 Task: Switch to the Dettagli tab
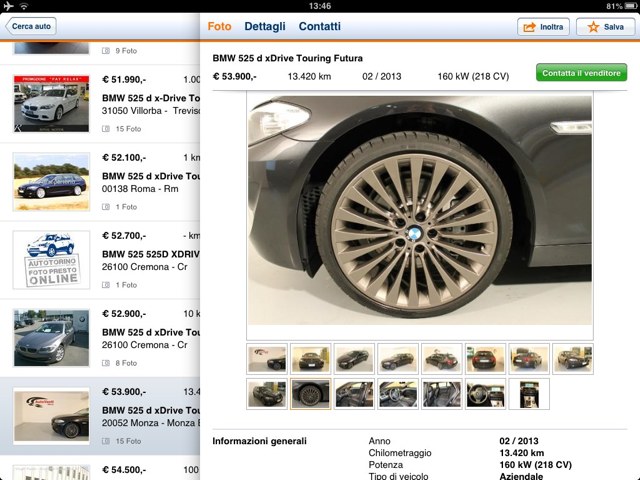click(265, 27)
